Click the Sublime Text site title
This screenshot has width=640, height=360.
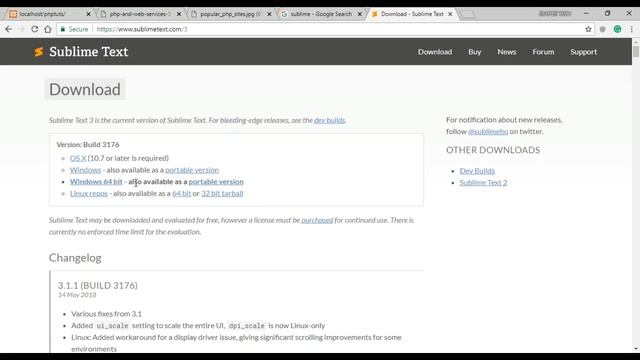click(x=89, y=52)
